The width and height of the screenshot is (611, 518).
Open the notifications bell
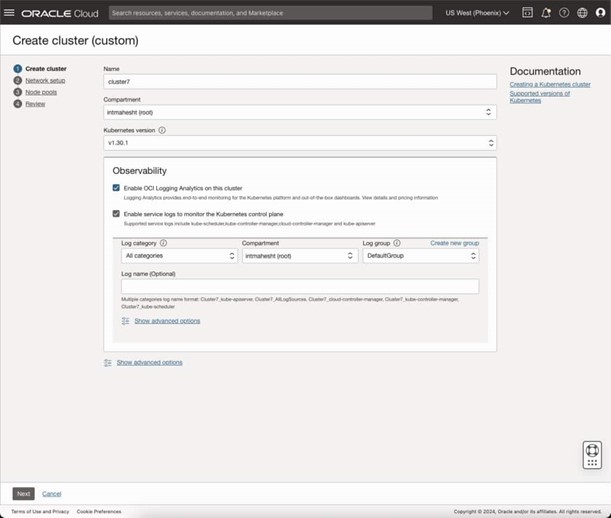tap(546, 13)
